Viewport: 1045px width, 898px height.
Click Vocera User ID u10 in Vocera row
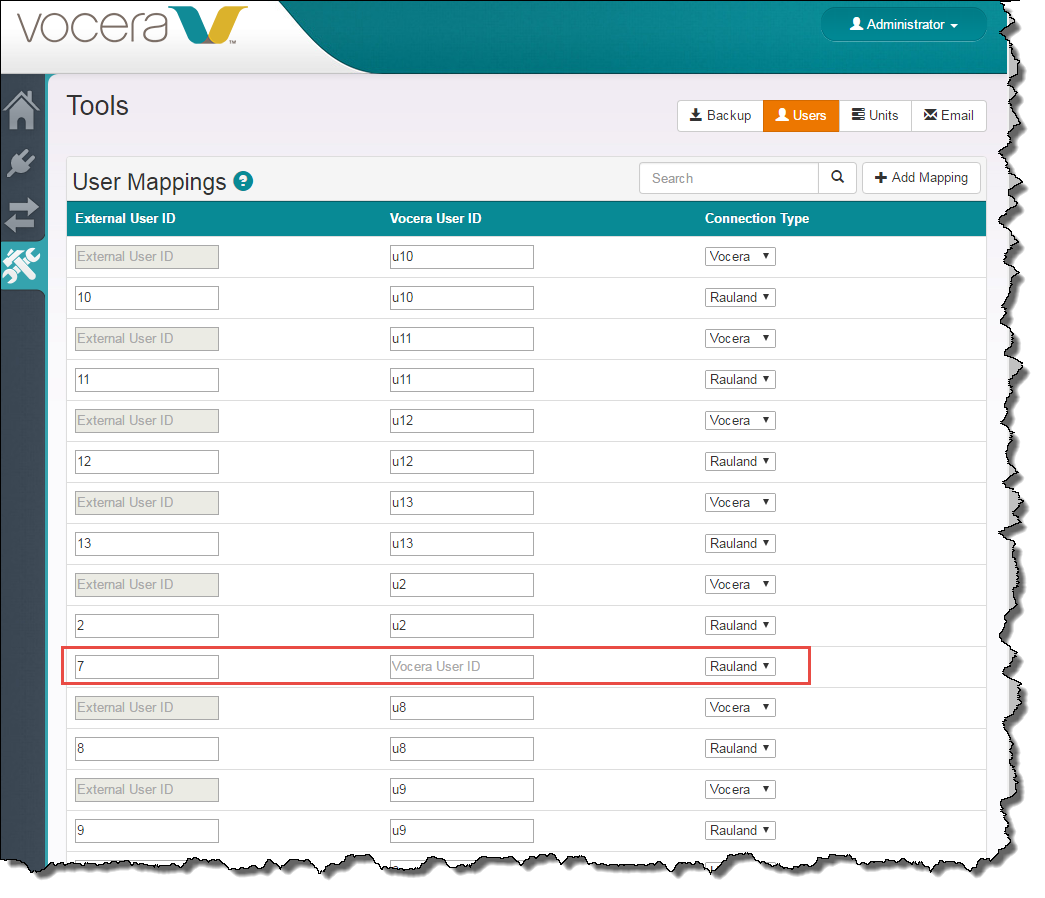[461, 257]
